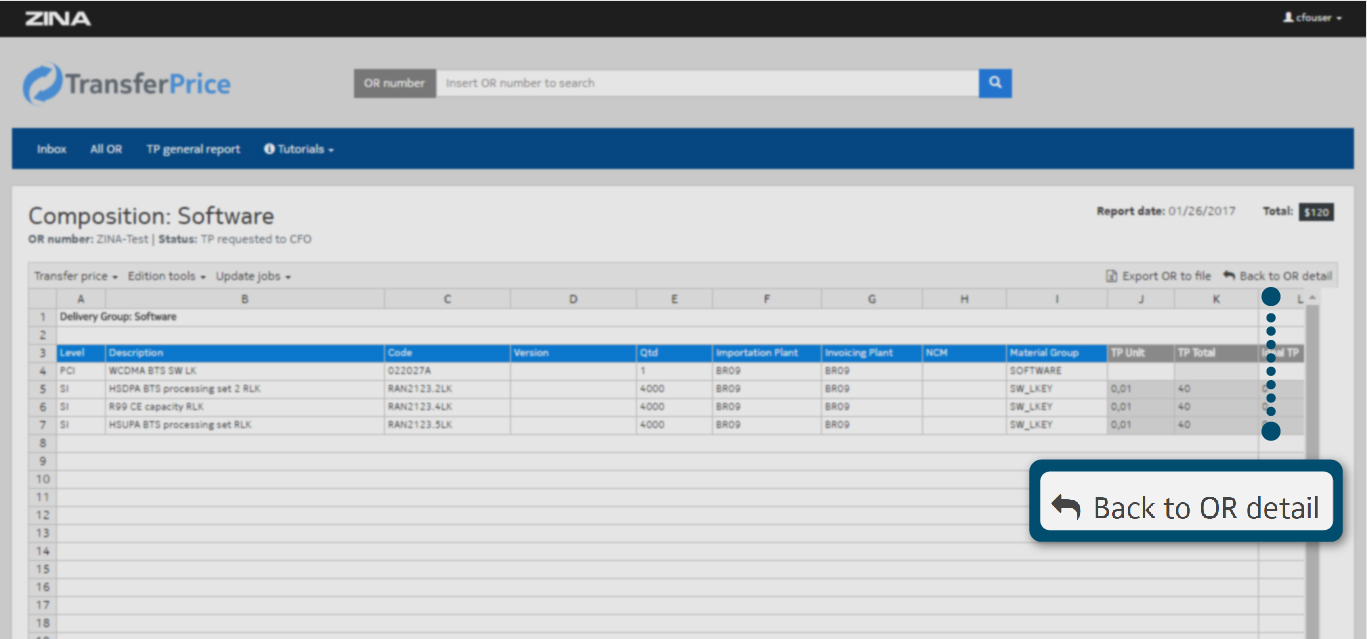Open the All OR page

coord(106,149)
